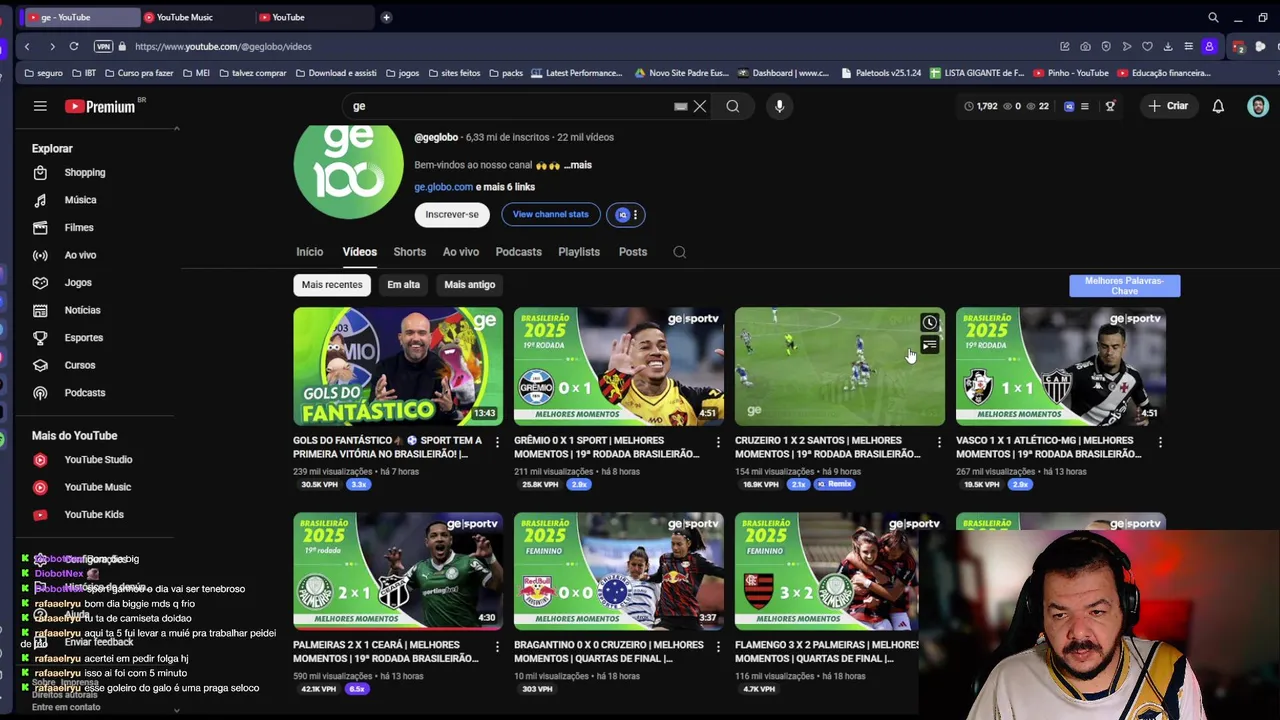Click the search magnifier button
Viewport: 1280px width, 720px height.
tap(733, 106)
